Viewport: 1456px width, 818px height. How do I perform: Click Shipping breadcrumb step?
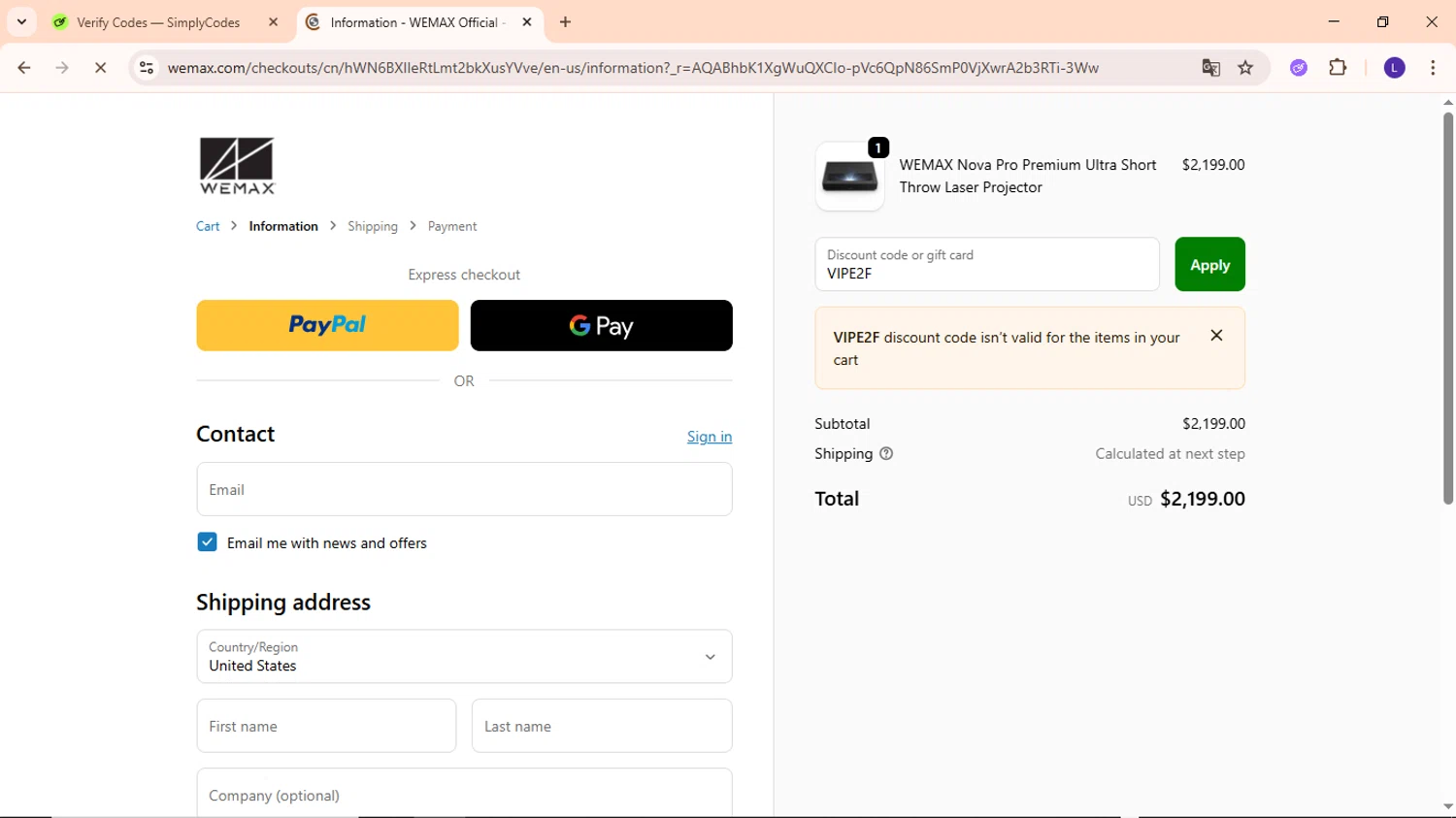[373, 226]
